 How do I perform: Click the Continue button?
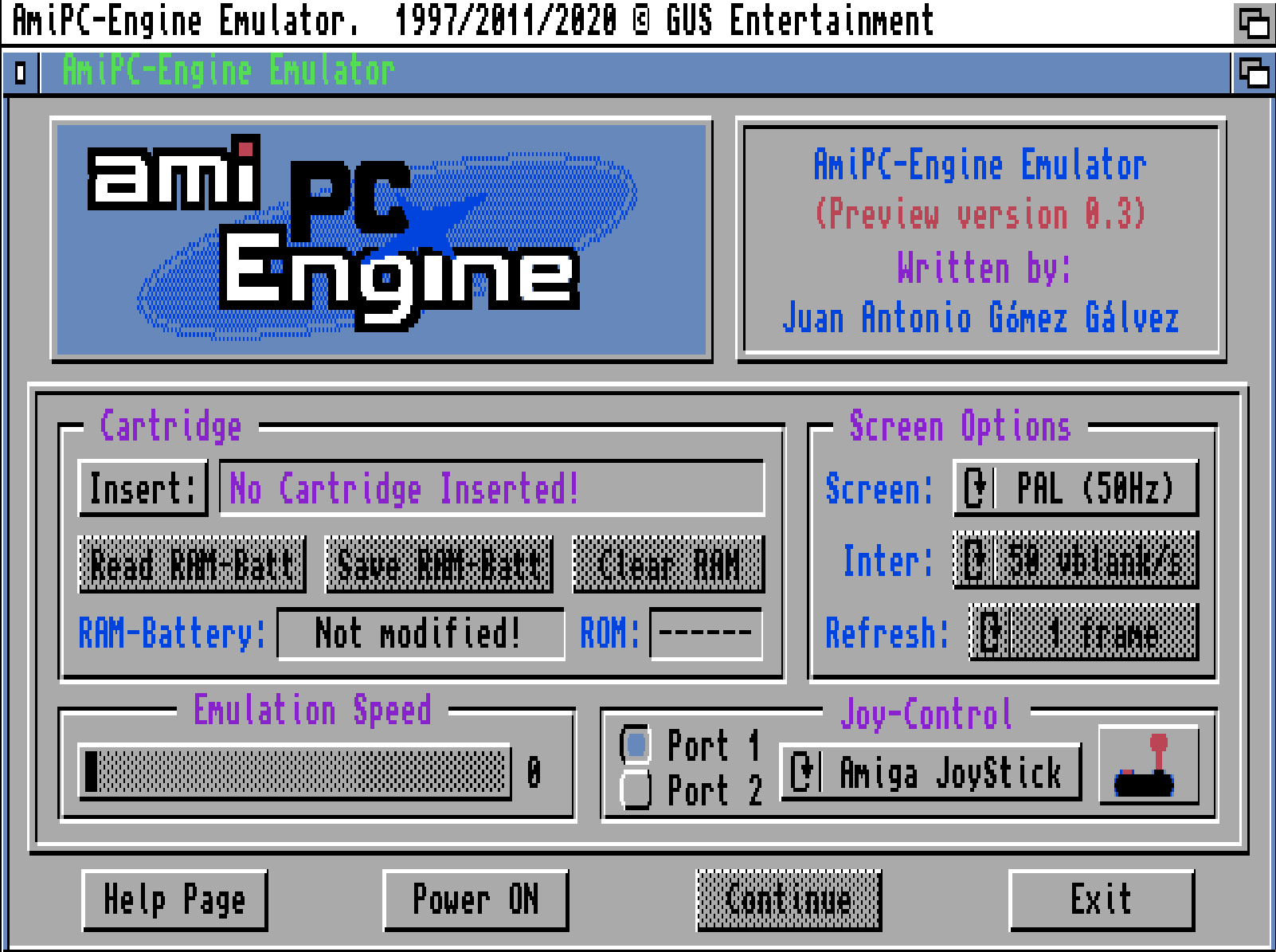(789, 900)
